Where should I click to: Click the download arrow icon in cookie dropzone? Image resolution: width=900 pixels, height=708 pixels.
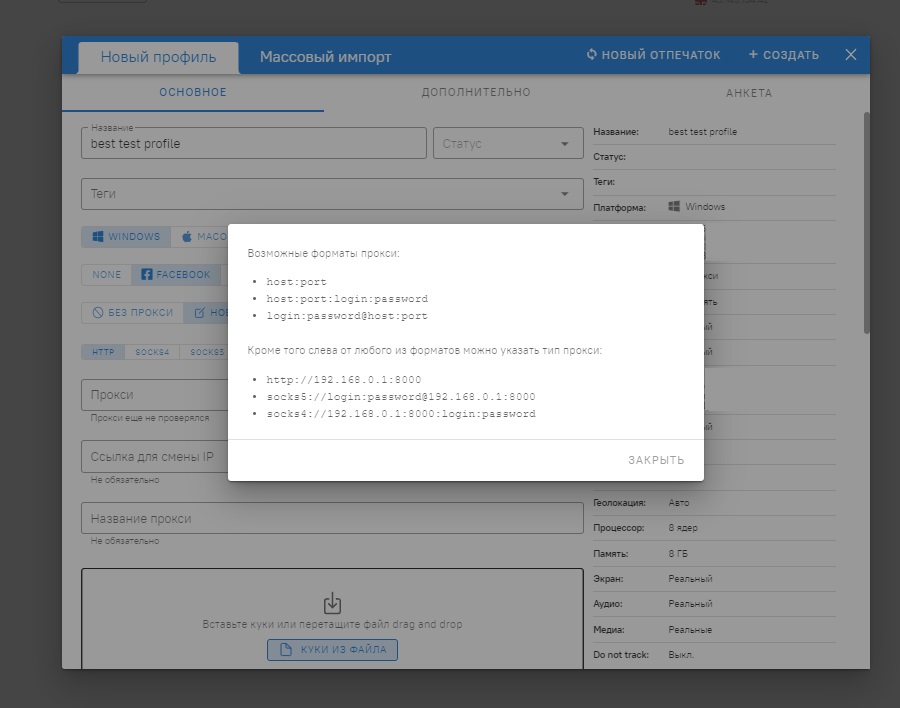(x=332, y=603)
